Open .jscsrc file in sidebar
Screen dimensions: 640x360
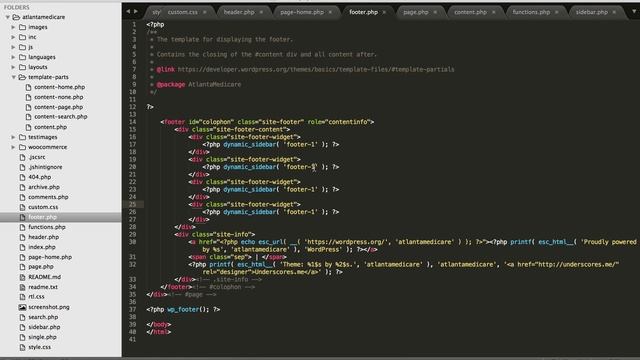pos(37,157)
